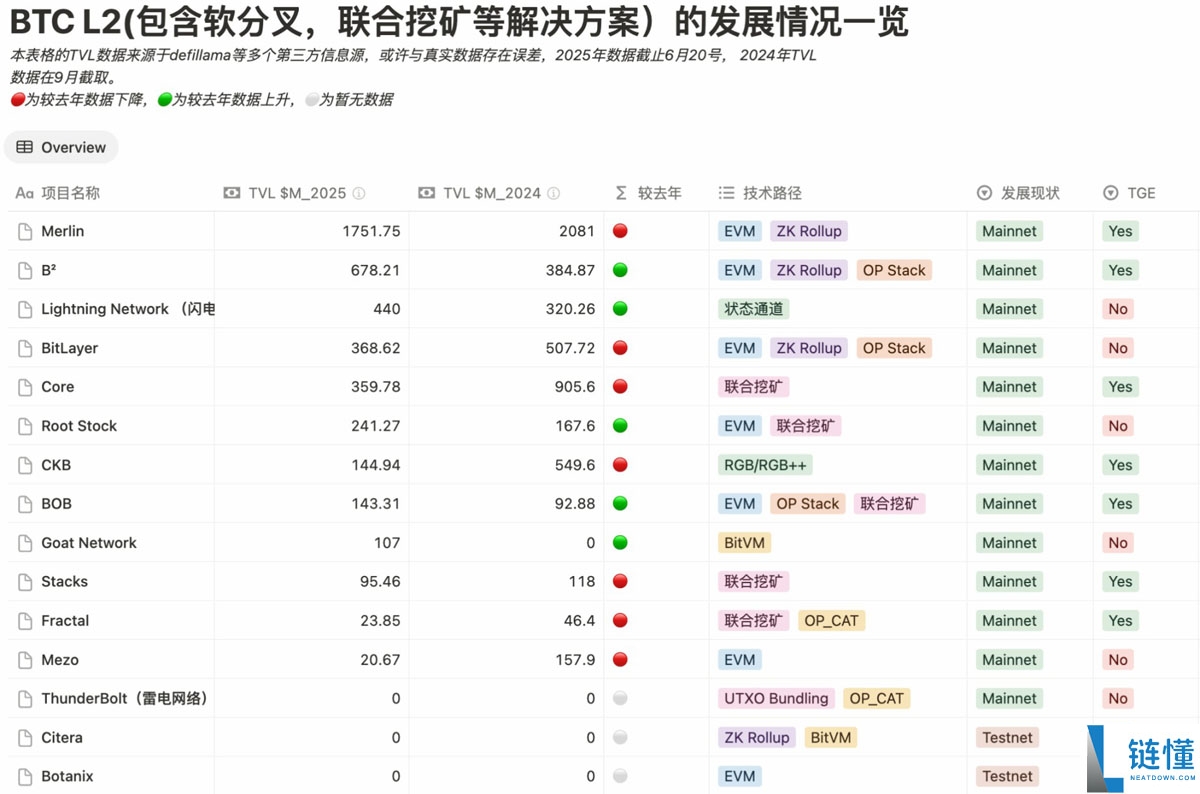Image resolution: width=1200 pixels, height=794 pixels.
Task: Click the table icon on the Overview tab
Action: 24,147
